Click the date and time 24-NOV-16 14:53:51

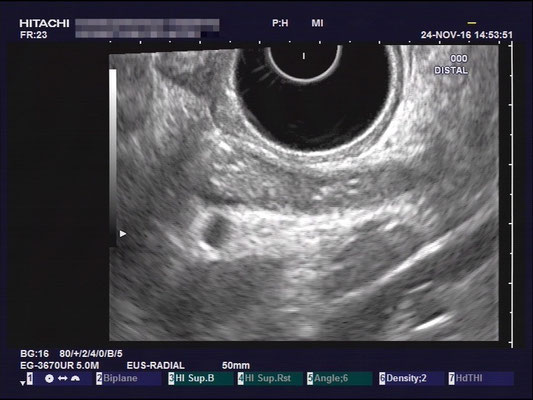(x=466, y=35)
